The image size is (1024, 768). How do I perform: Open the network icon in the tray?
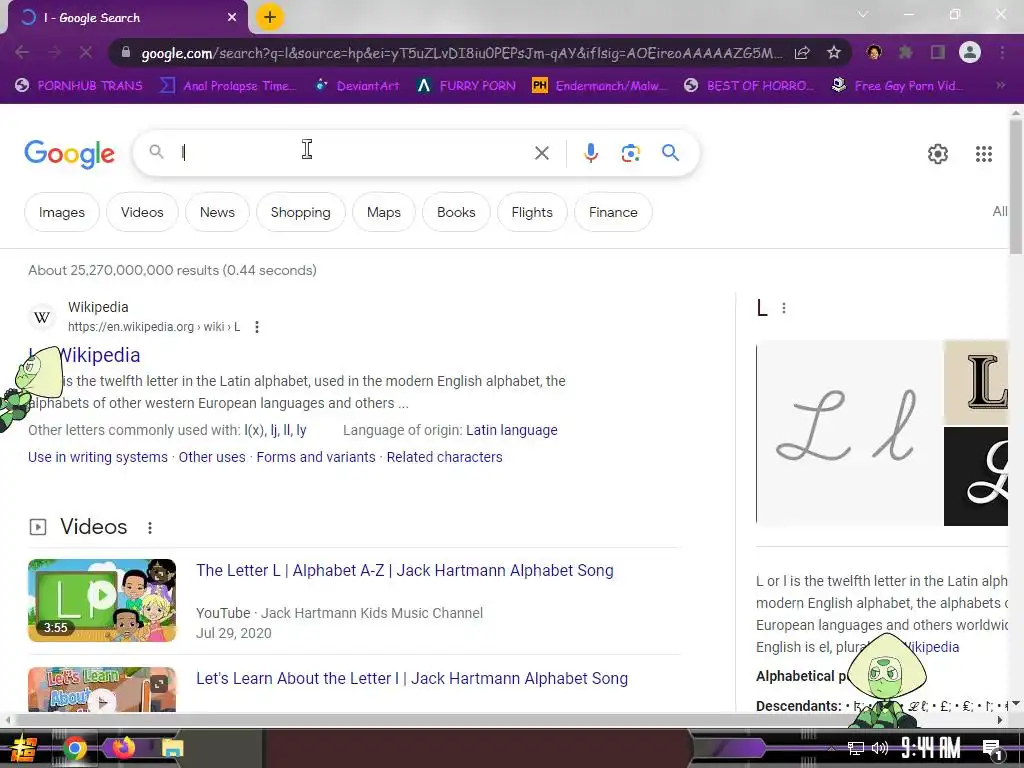[x=856, y=748]
